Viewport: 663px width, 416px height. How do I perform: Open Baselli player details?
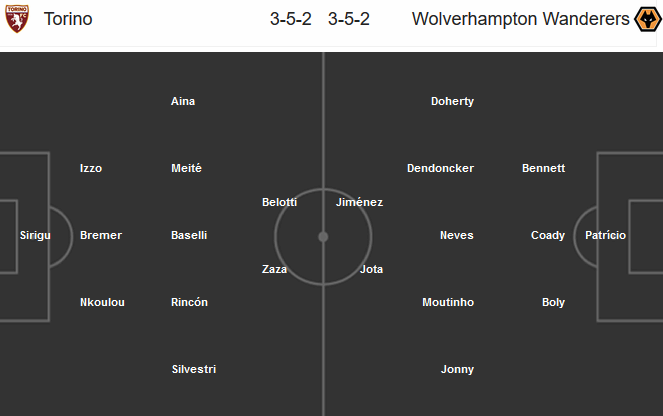[189, 235]
